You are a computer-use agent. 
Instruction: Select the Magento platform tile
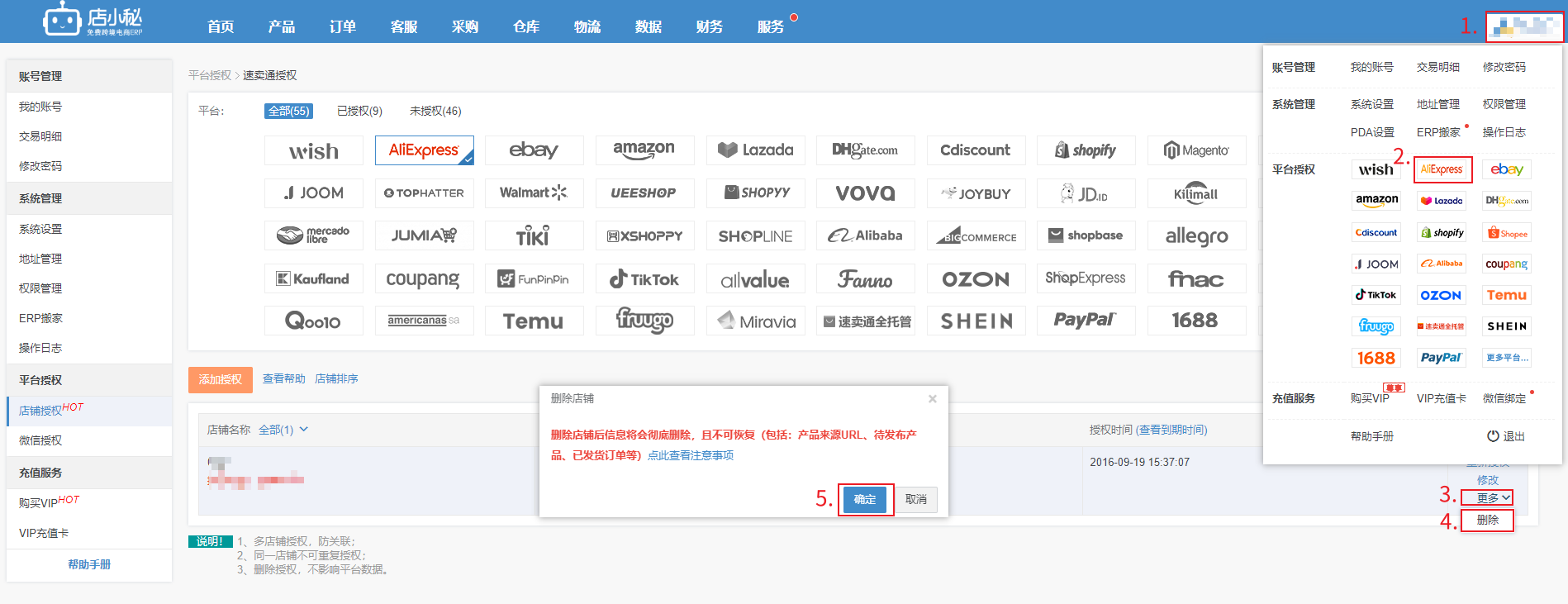[1197, 150]
